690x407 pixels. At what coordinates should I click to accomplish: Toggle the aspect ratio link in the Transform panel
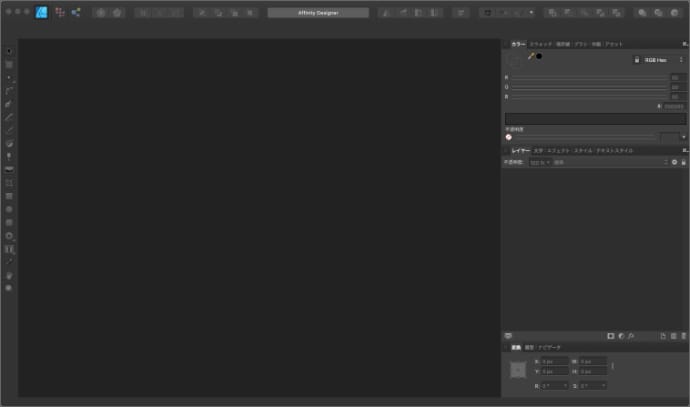(613, 365)
